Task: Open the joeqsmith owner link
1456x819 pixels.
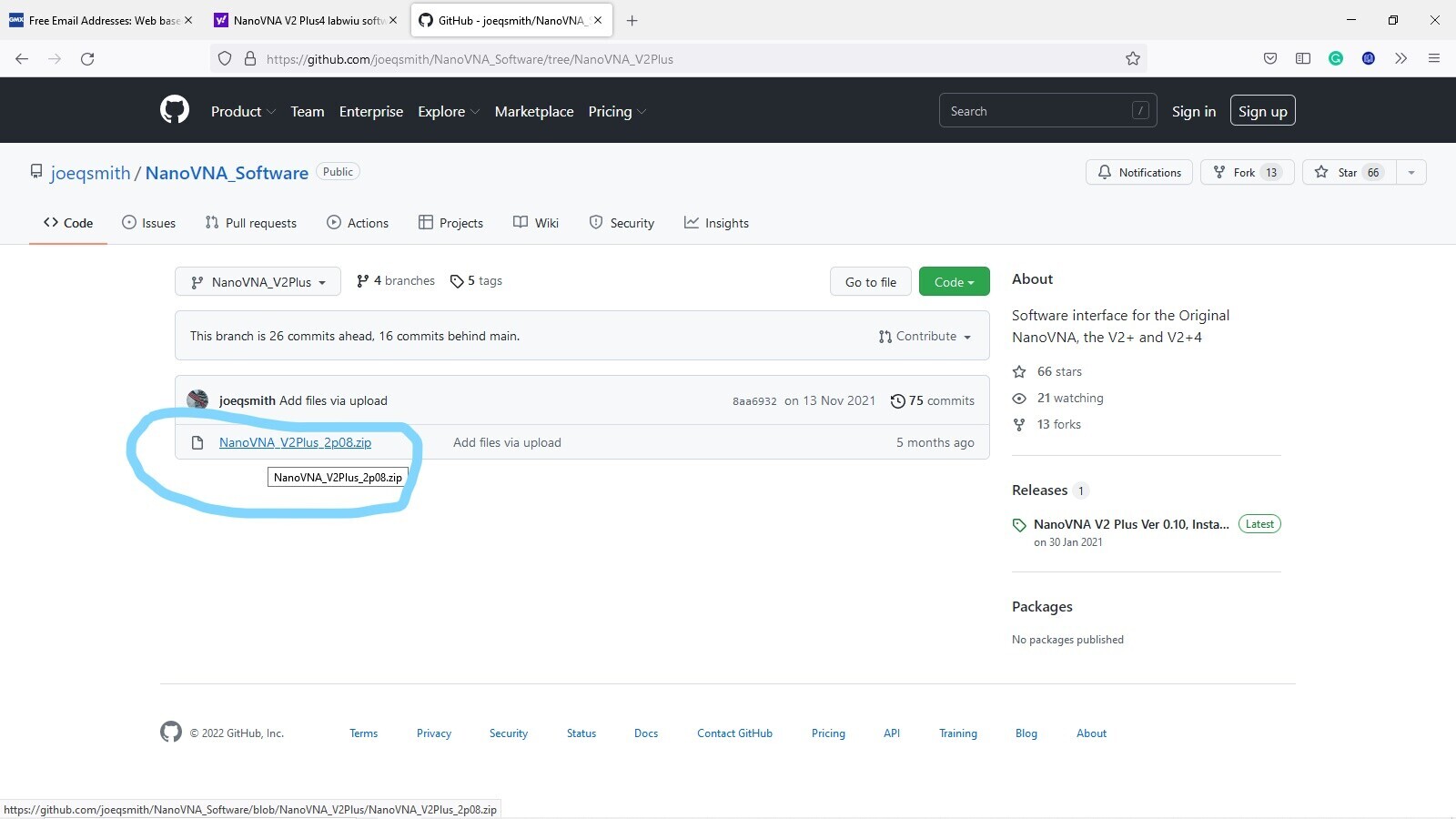Action: 90,173
